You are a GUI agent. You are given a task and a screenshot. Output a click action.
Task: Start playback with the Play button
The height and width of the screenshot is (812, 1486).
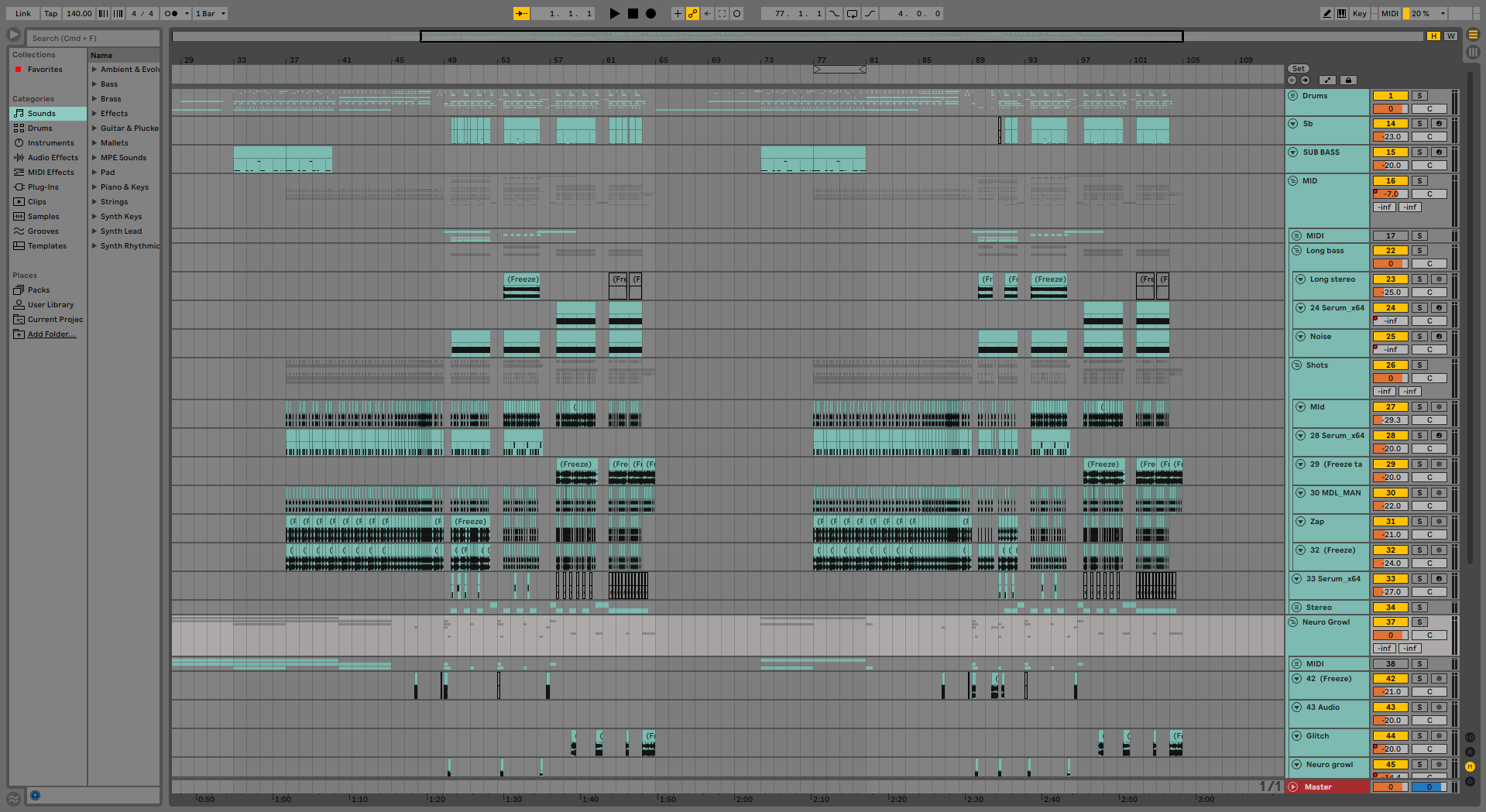pyautogui.click(x=614, y=13)
